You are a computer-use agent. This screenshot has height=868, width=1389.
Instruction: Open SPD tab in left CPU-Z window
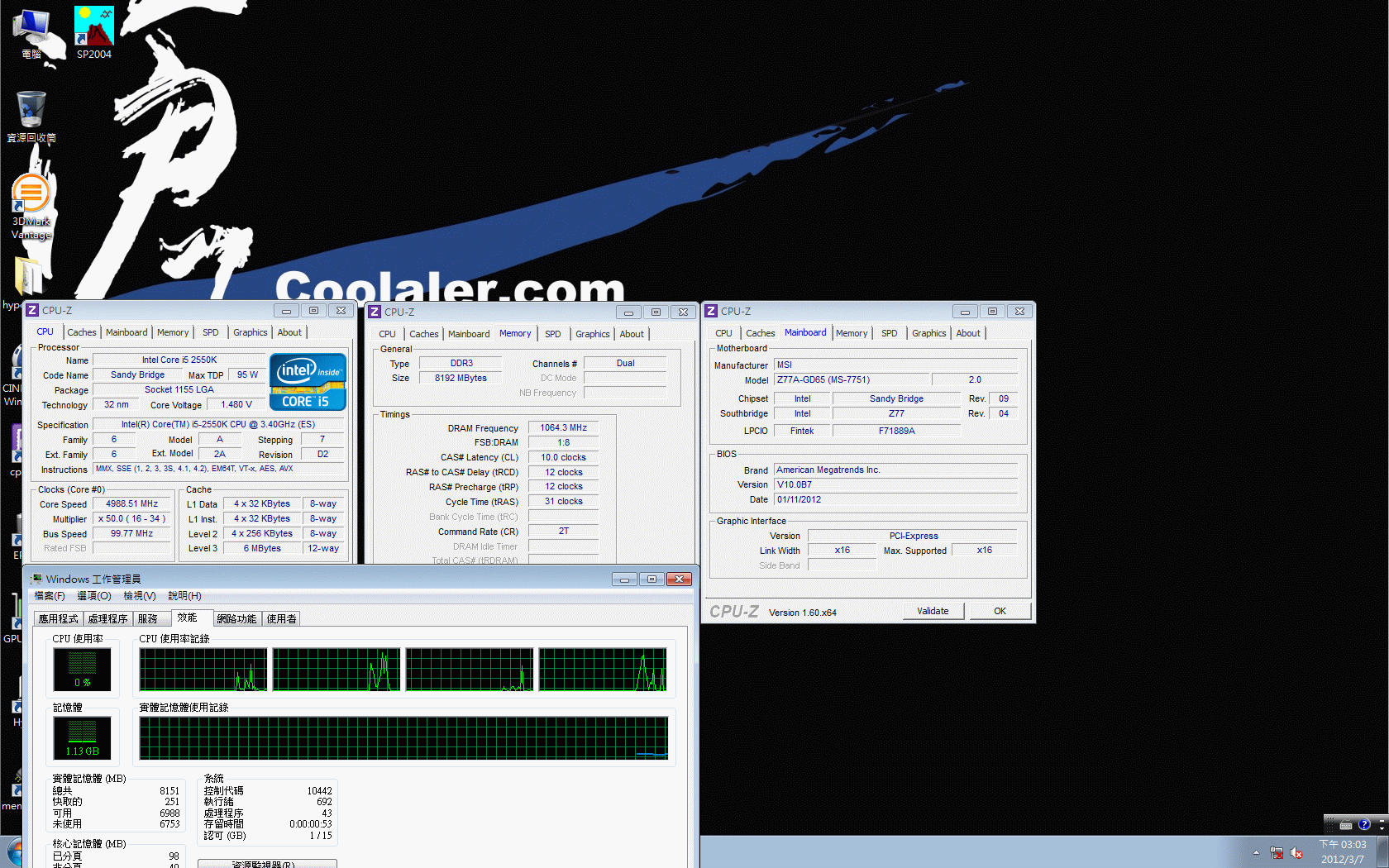point(211,332)
